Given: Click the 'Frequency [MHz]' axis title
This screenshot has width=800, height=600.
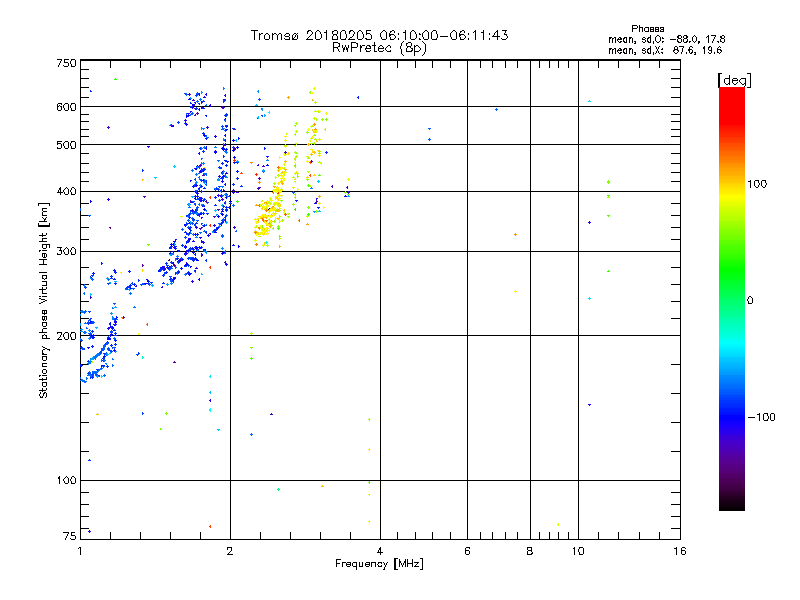Looking at the screenshot, I should [379, 564].
